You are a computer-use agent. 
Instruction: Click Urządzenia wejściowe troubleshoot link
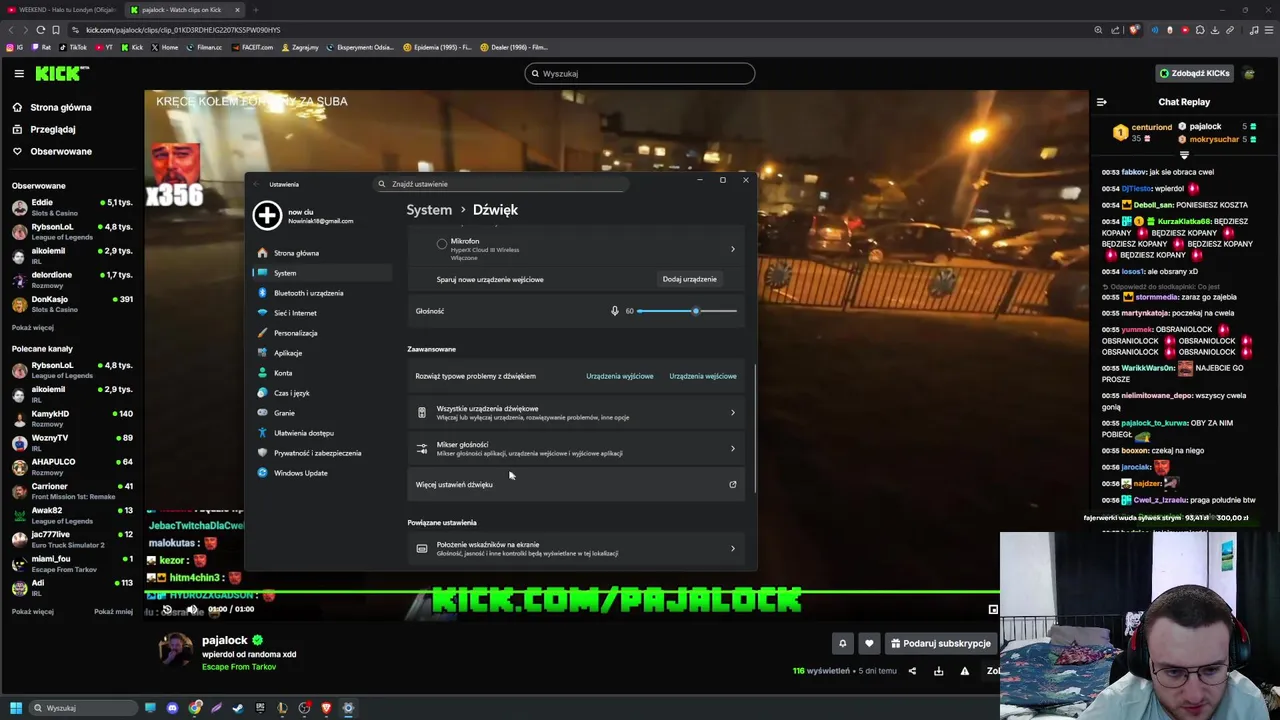(702, 376)
